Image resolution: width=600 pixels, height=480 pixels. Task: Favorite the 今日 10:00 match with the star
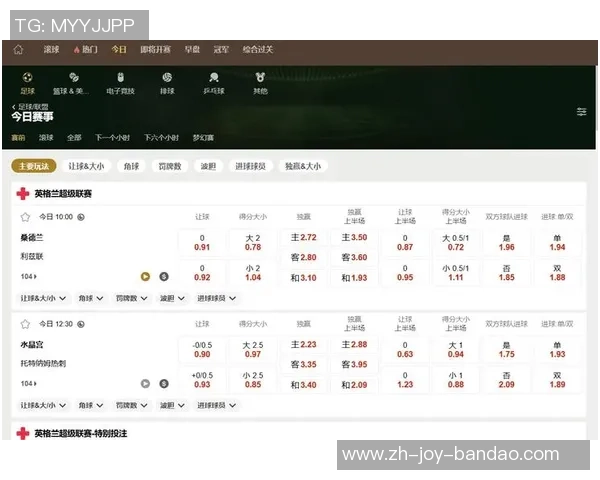coord(25,217)
